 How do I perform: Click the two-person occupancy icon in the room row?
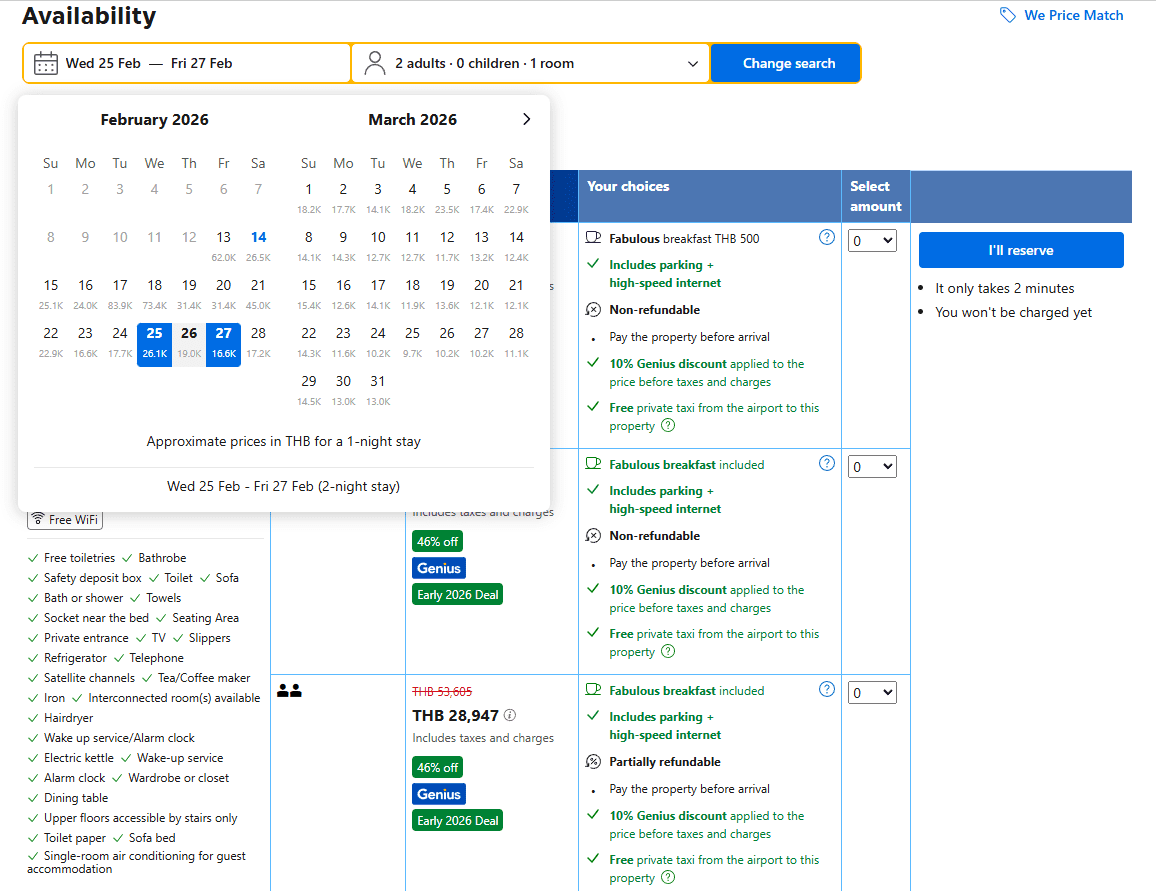pyautogui.click(x=290, y=691)
